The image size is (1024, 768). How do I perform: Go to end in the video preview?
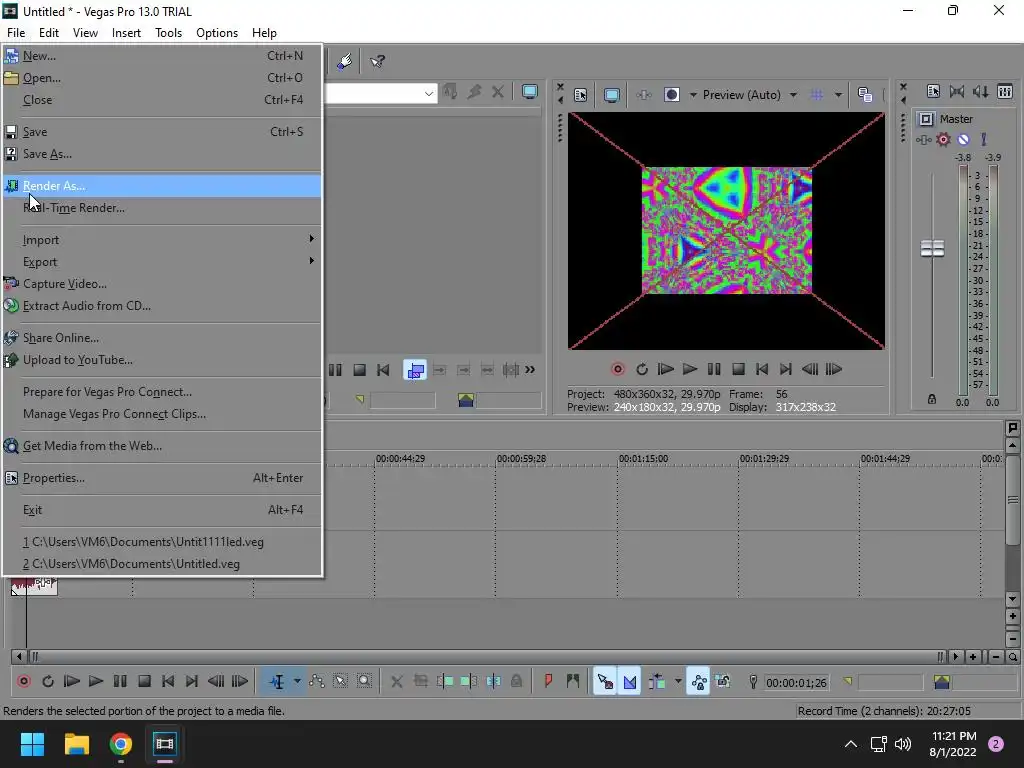click(786, 370)
